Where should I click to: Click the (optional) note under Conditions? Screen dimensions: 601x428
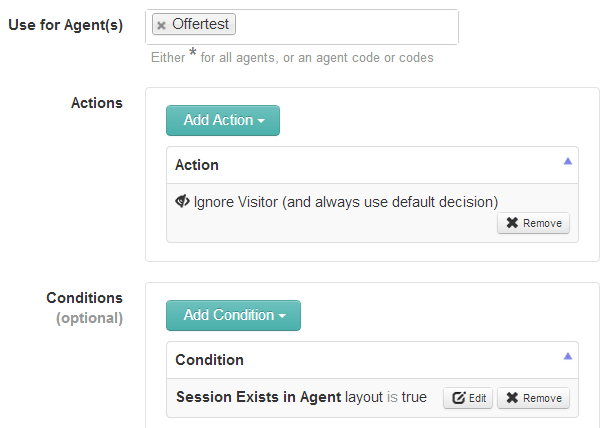click(89, 318)
